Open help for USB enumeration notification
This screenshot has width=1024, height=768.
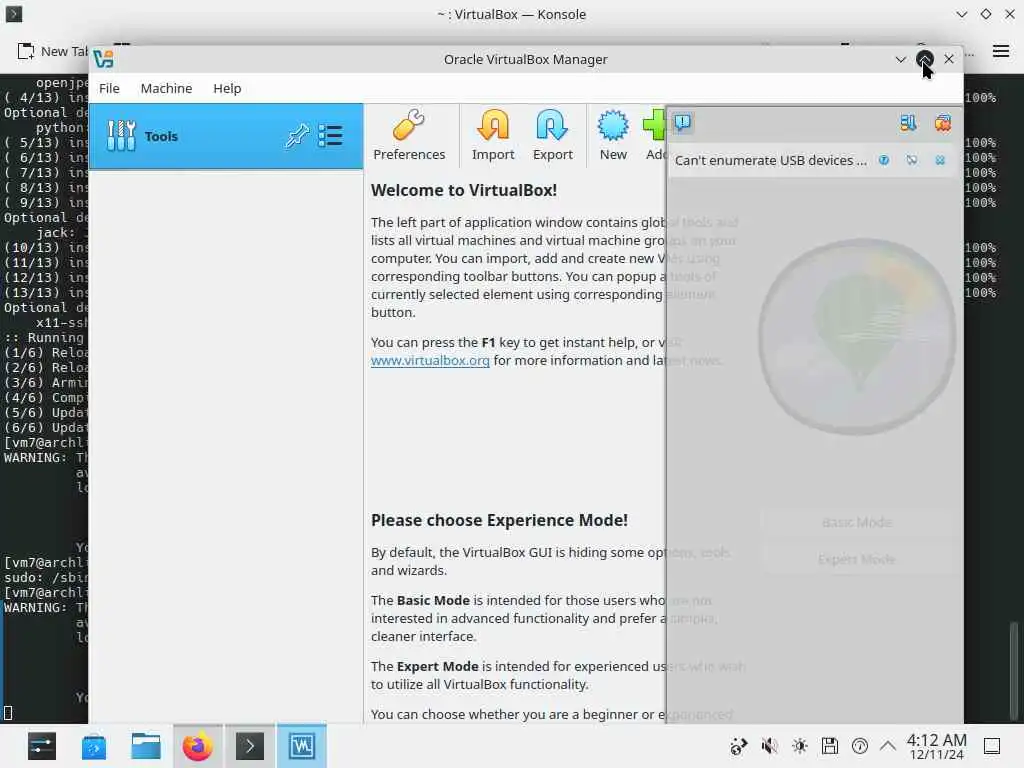point(884,160)
